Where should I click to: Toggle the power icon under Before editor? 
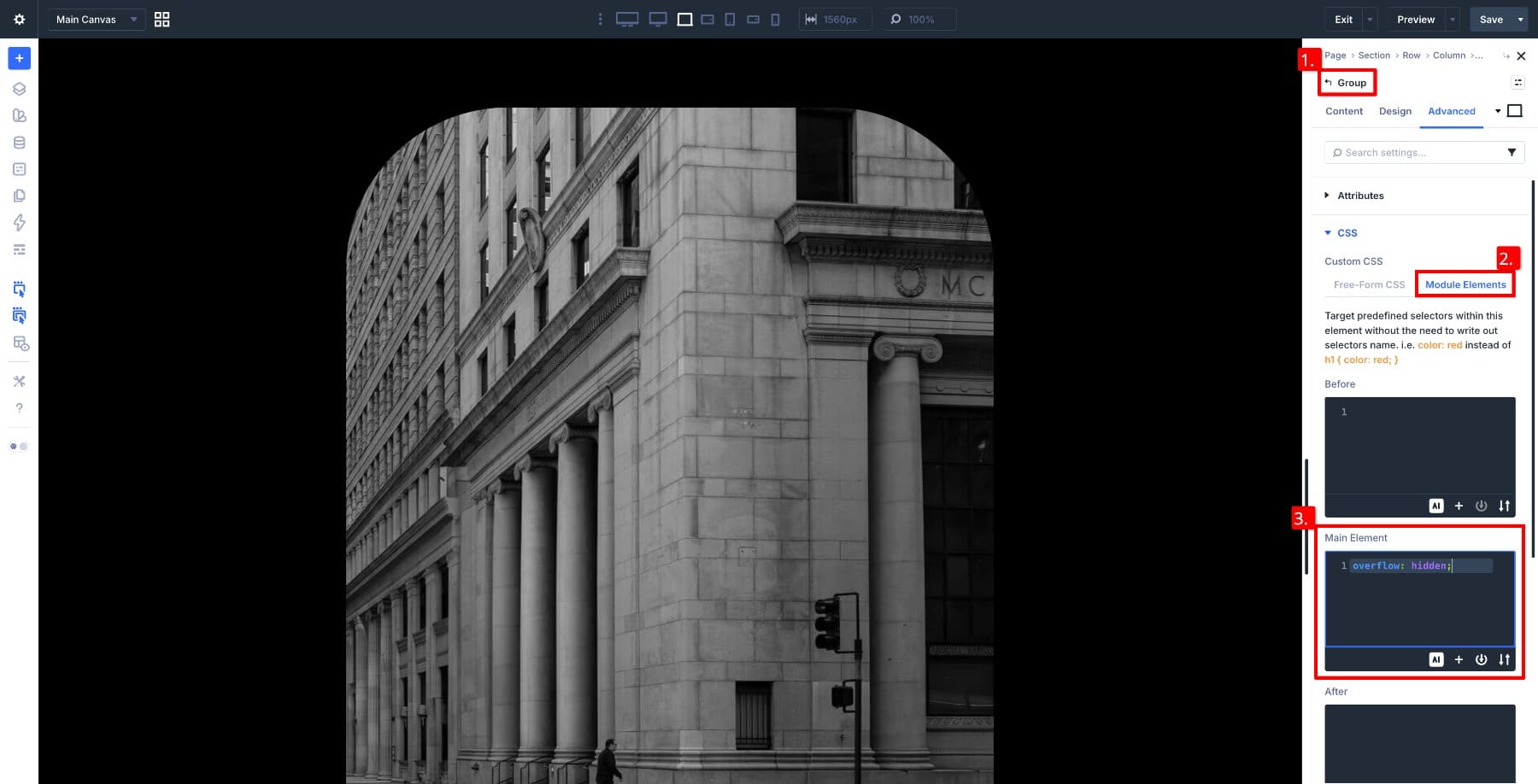1481,506
